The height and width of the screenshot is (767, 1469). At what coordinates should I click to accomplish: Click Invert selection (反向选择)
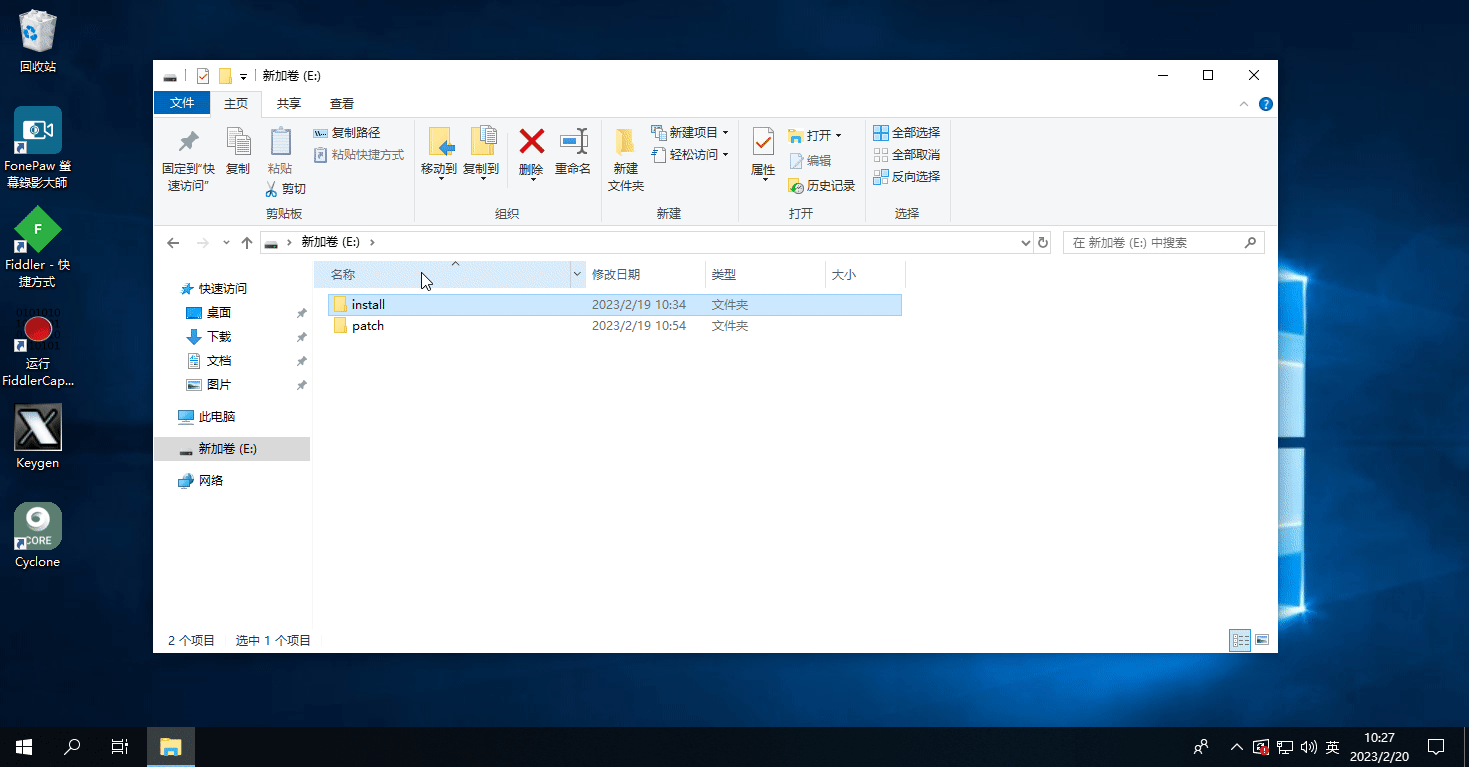pos(906,177)
